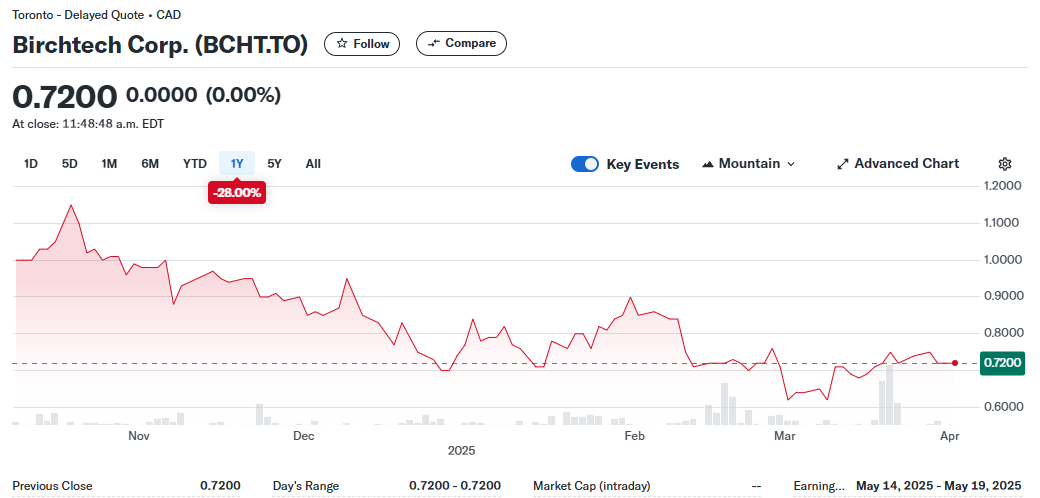1040x498 pixels.
Task: Select the 5D time range
Action: click(x=70, y=164)
